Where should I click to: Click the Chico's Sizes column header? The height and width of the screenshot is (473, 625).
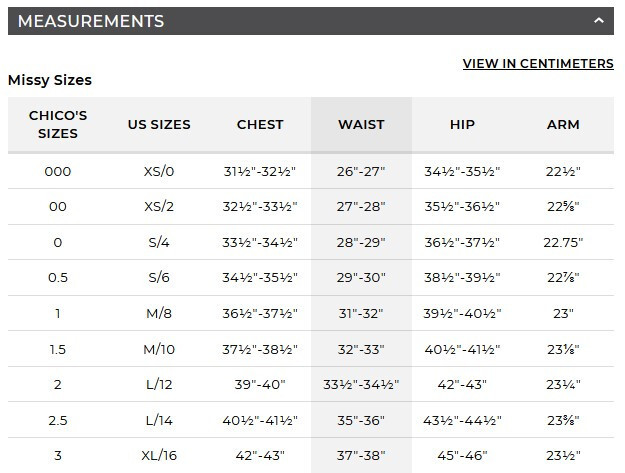[58, 125]
